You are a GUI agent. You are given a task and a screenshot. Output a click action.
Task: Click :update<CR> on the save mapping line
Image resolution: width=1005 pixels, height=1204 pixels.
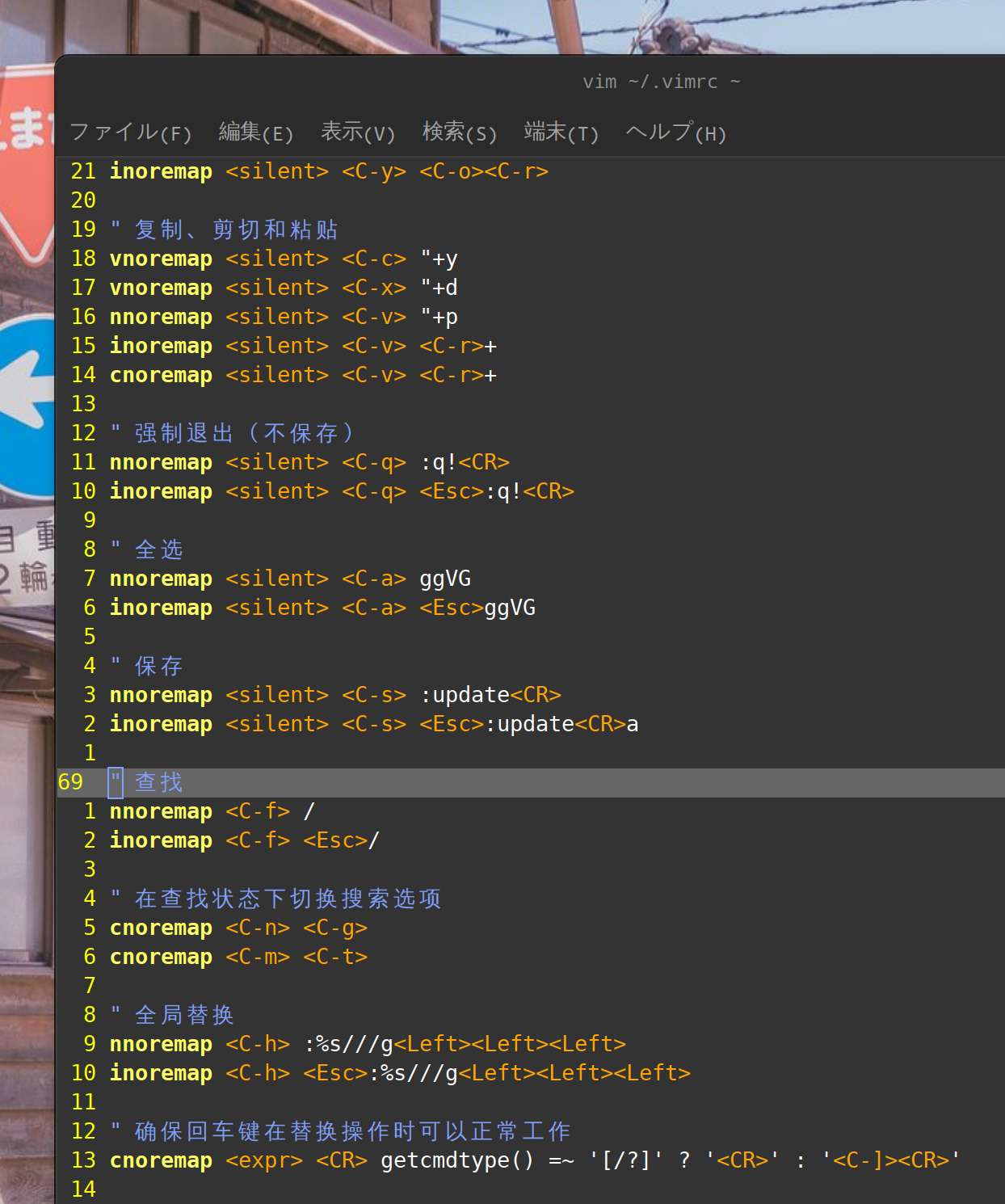(x=491, y=694)
